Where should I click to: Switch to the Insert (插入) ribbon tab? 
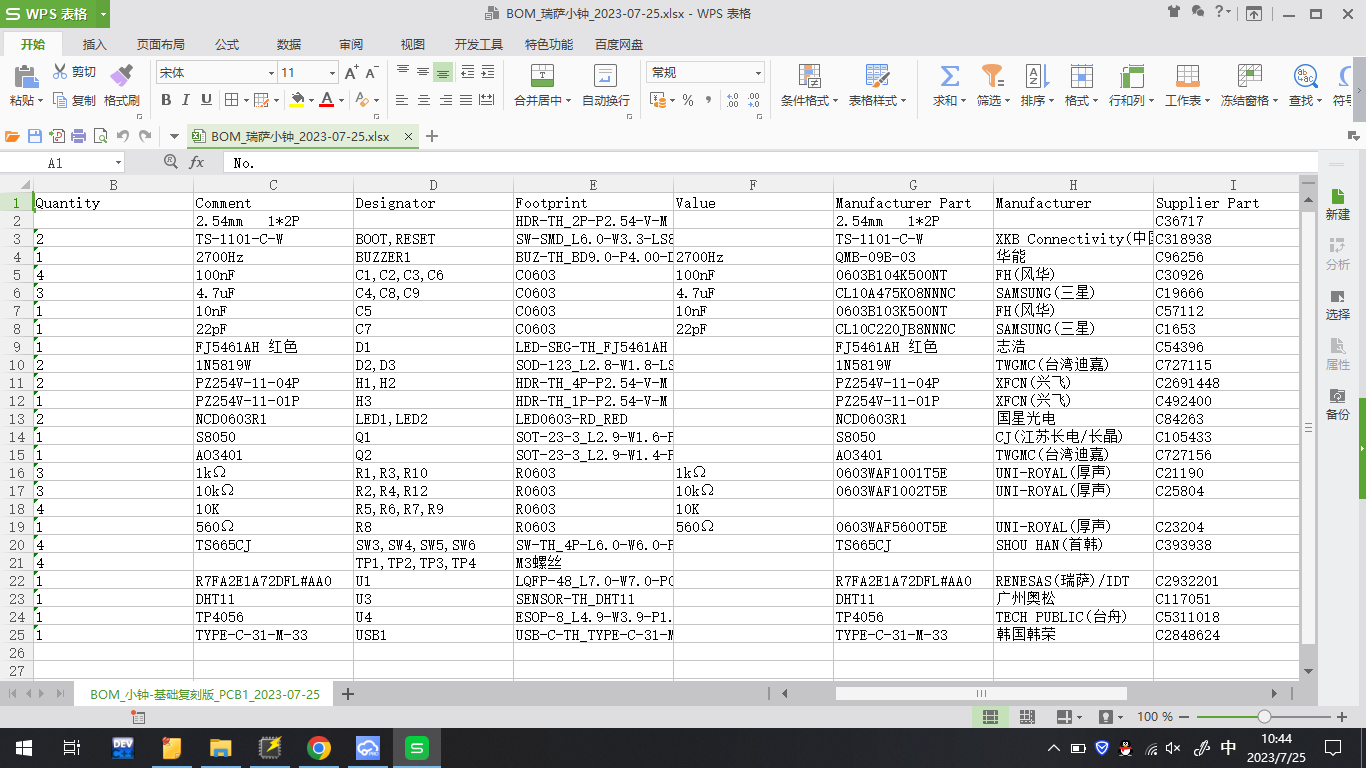(94, 45)
